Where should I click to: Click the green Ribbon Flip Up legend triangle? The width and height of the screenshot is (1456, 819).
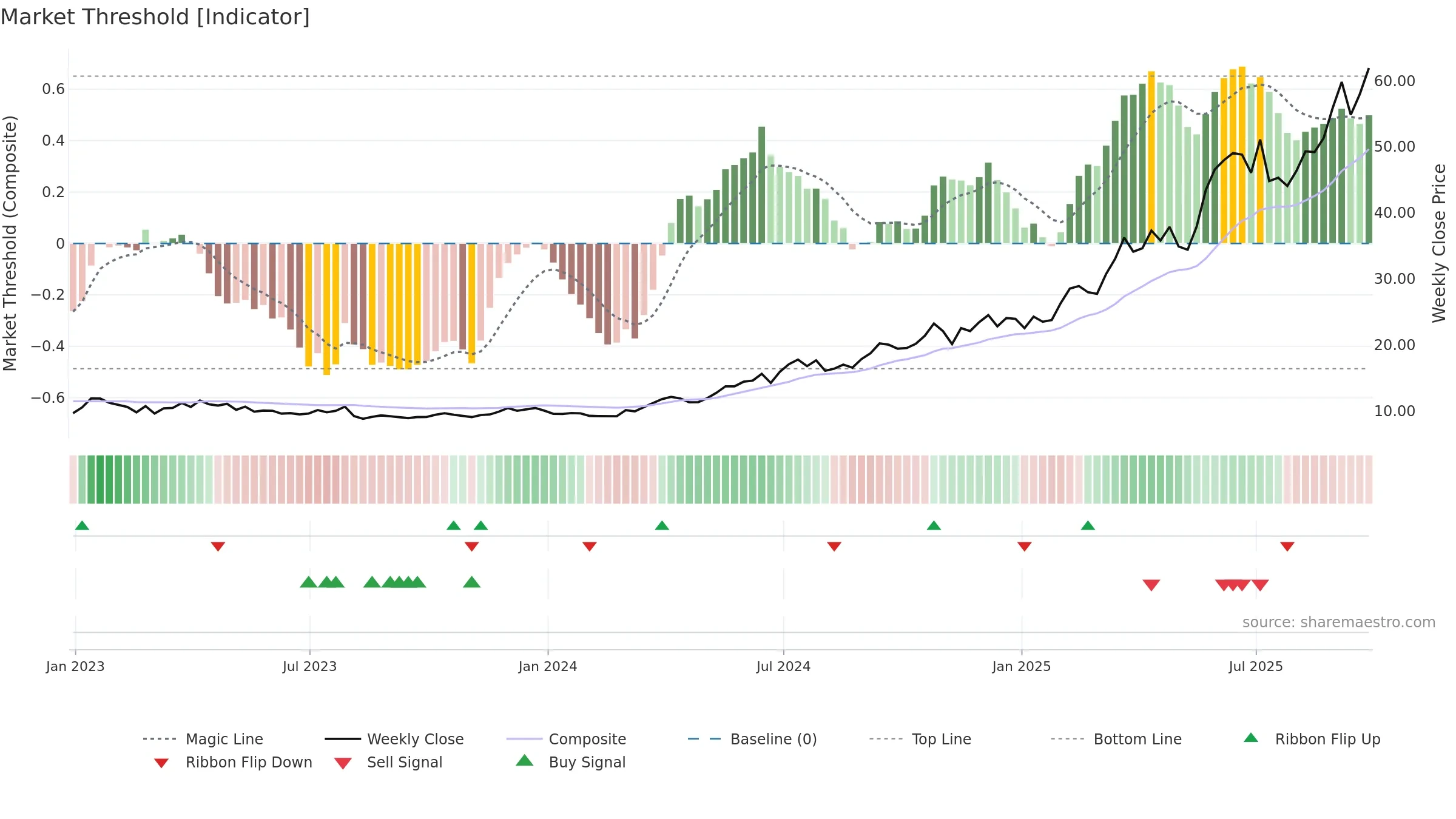click(x=1251, y=738)
